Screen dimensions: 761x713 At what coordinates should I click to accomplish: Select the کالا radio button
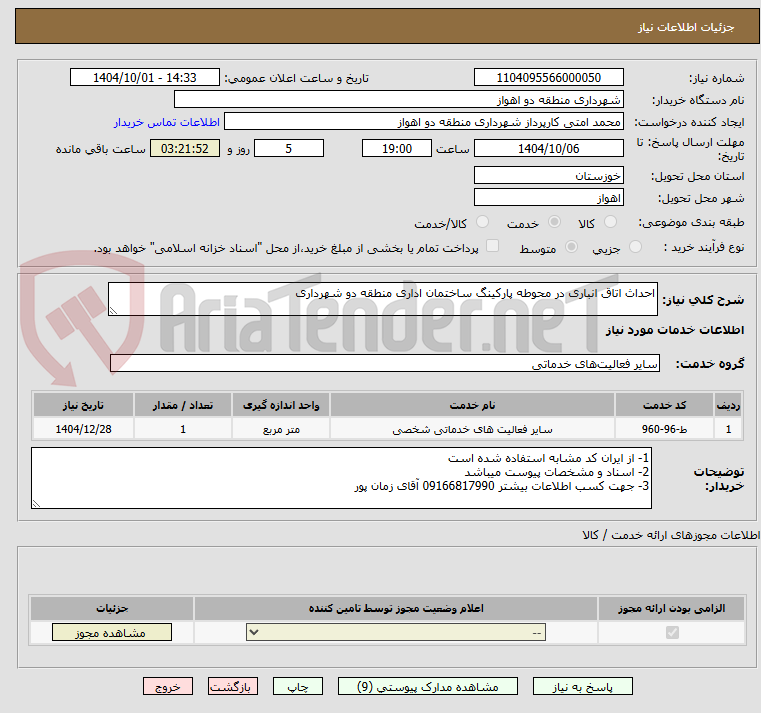610,222
